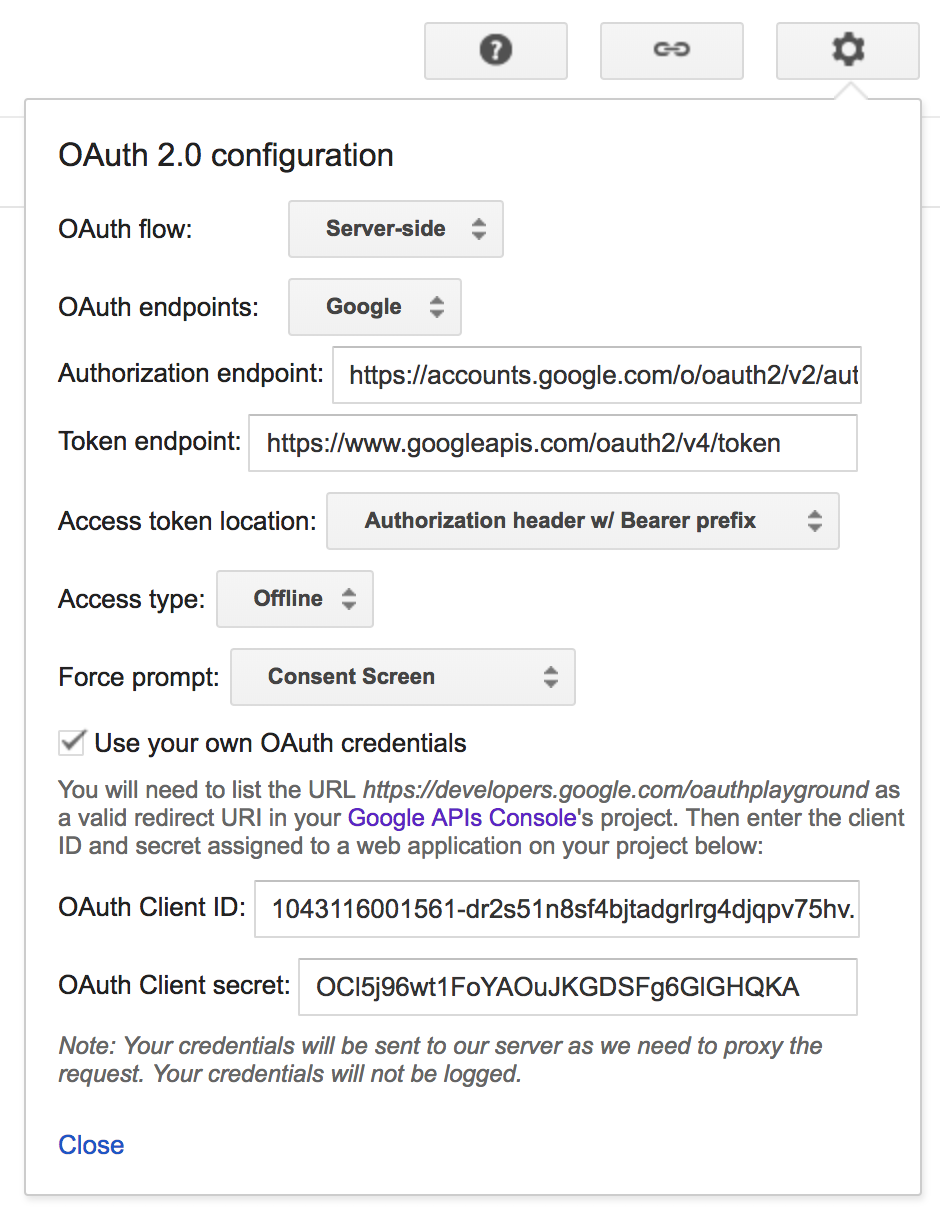Click the settings gear icon
The width and height of the screenshot is (940, 1228).
[x=847, y=50]
